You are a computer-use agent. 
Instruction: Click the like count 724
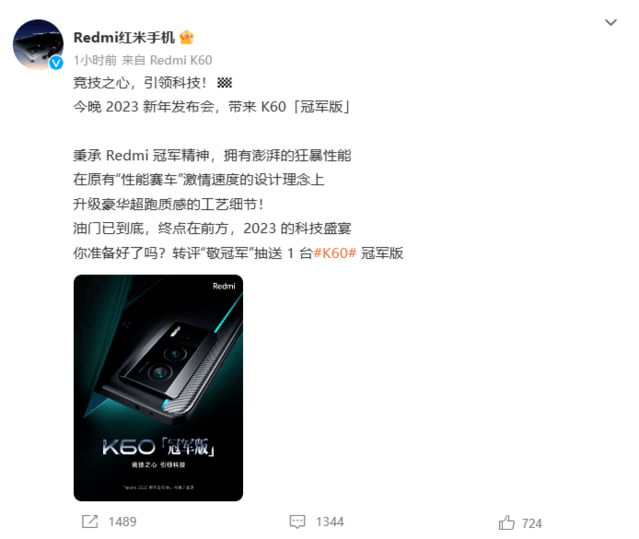click(532, 524)
